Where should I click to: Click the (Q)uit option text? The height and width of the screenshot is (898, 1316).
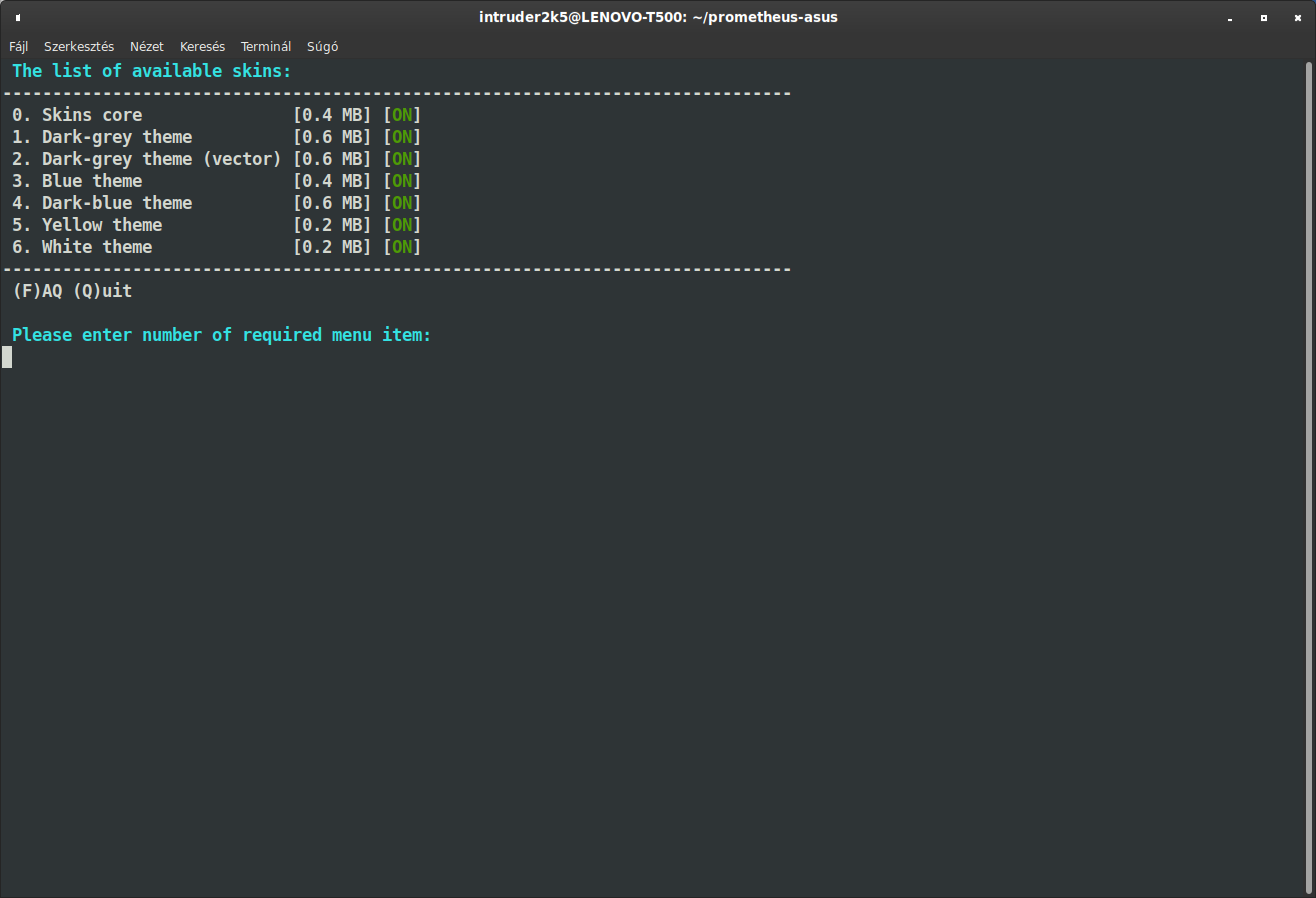(102, 291)
